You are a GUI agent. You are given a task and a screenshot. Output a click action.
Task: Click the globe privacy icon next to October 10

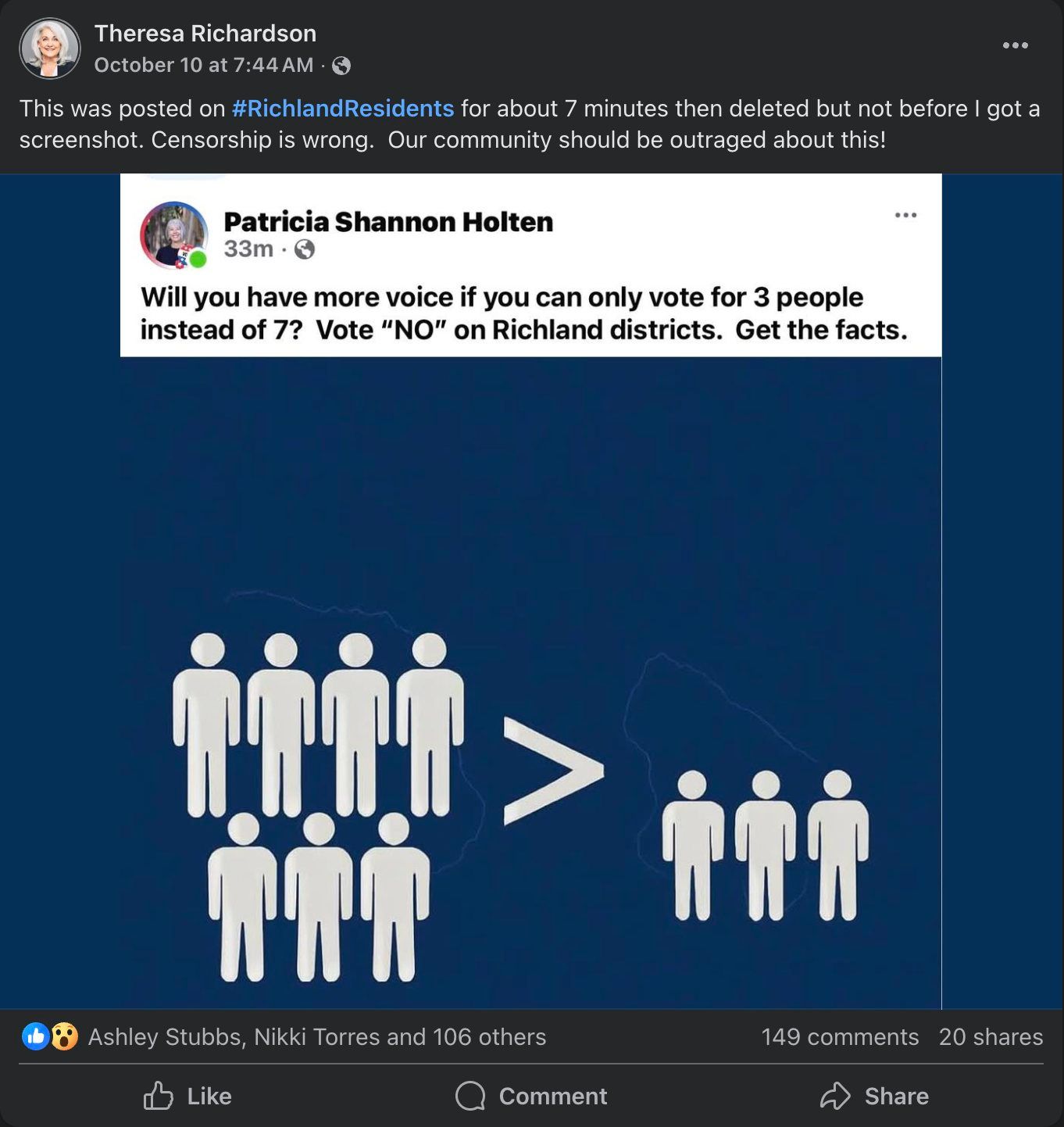click(x=341, y=66)
